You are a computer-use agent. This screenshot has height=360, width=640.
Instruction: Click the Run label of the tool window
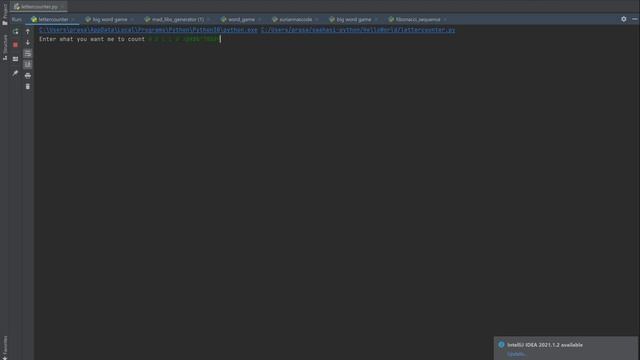(17, 19)
